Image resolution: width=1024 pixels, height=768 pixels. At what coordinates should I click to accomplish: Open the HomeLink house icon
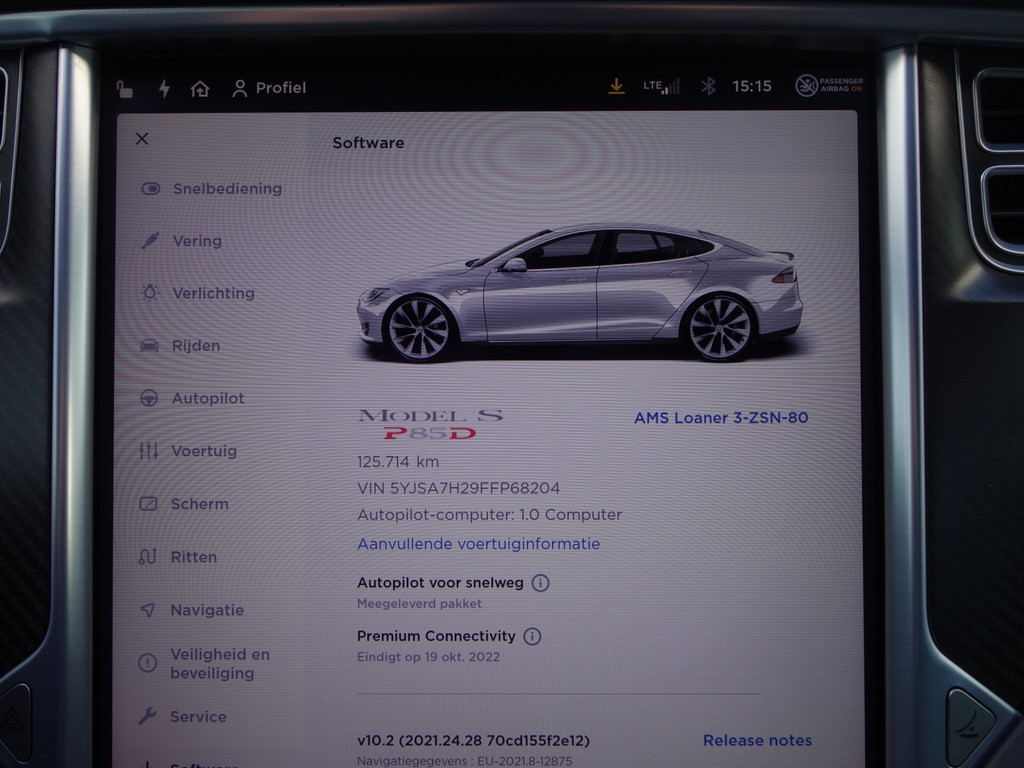click(x=200, y=88)
